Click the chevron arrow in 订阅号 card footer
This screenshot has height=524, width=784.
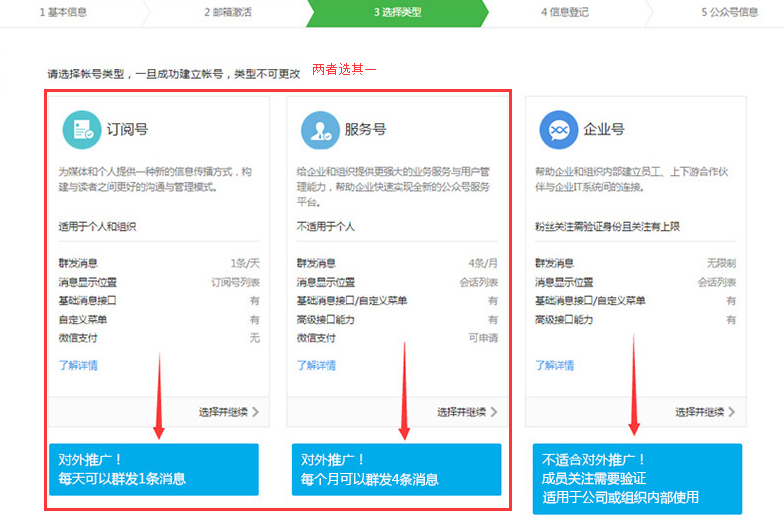click(x=255, y=411)
